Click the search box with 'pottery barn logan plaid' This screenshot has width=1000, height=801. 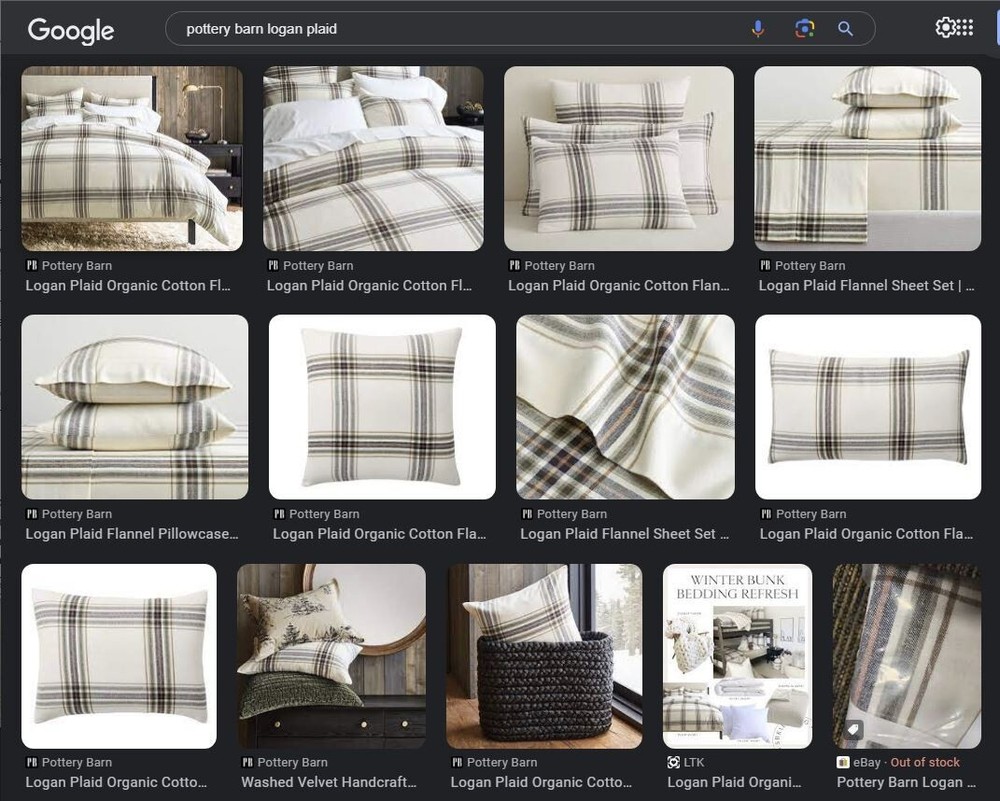(450, 29)
